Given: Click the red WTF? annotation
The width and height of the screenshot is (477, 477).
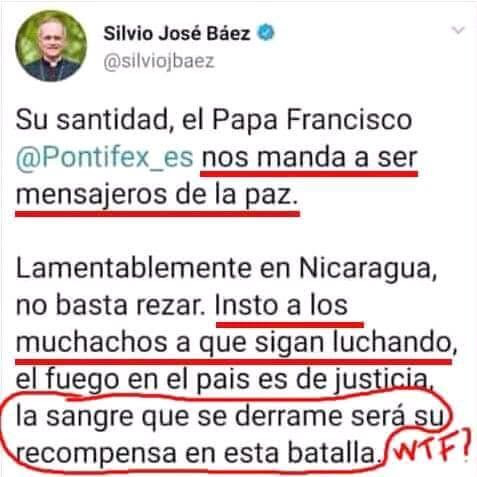Looking at the screenshot, I should tap(432, 446).
